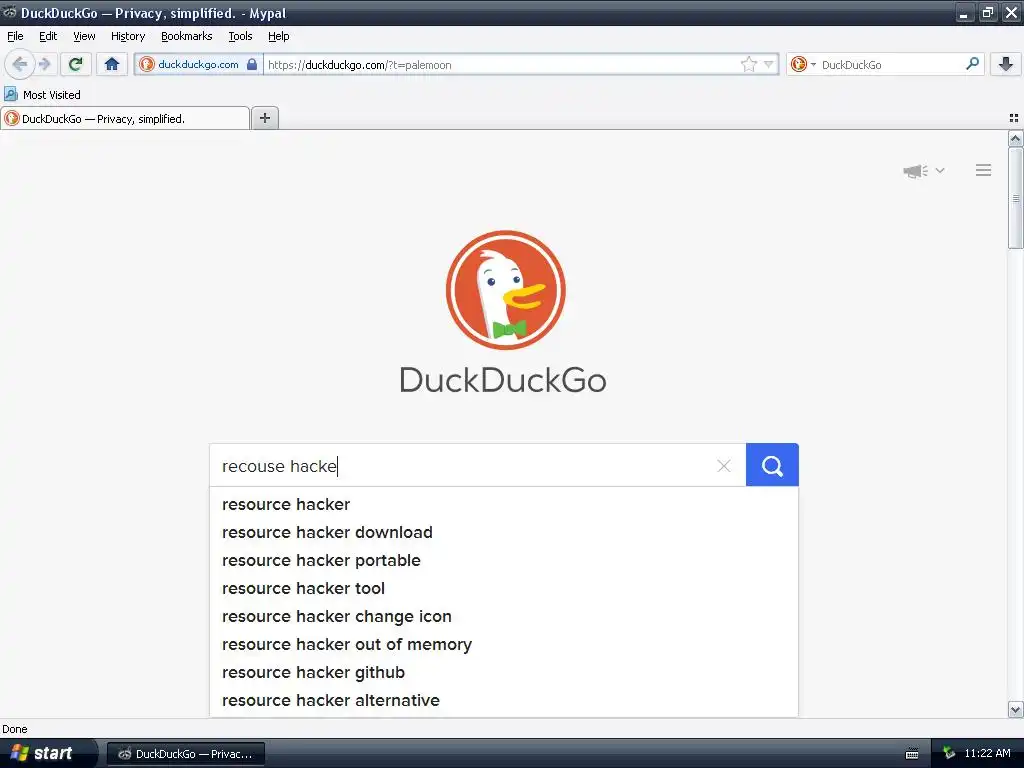Viewport: 1024px width, 768px height.
Task: Restore down the Mypal browser window
Action: click(x=988, y=12)
